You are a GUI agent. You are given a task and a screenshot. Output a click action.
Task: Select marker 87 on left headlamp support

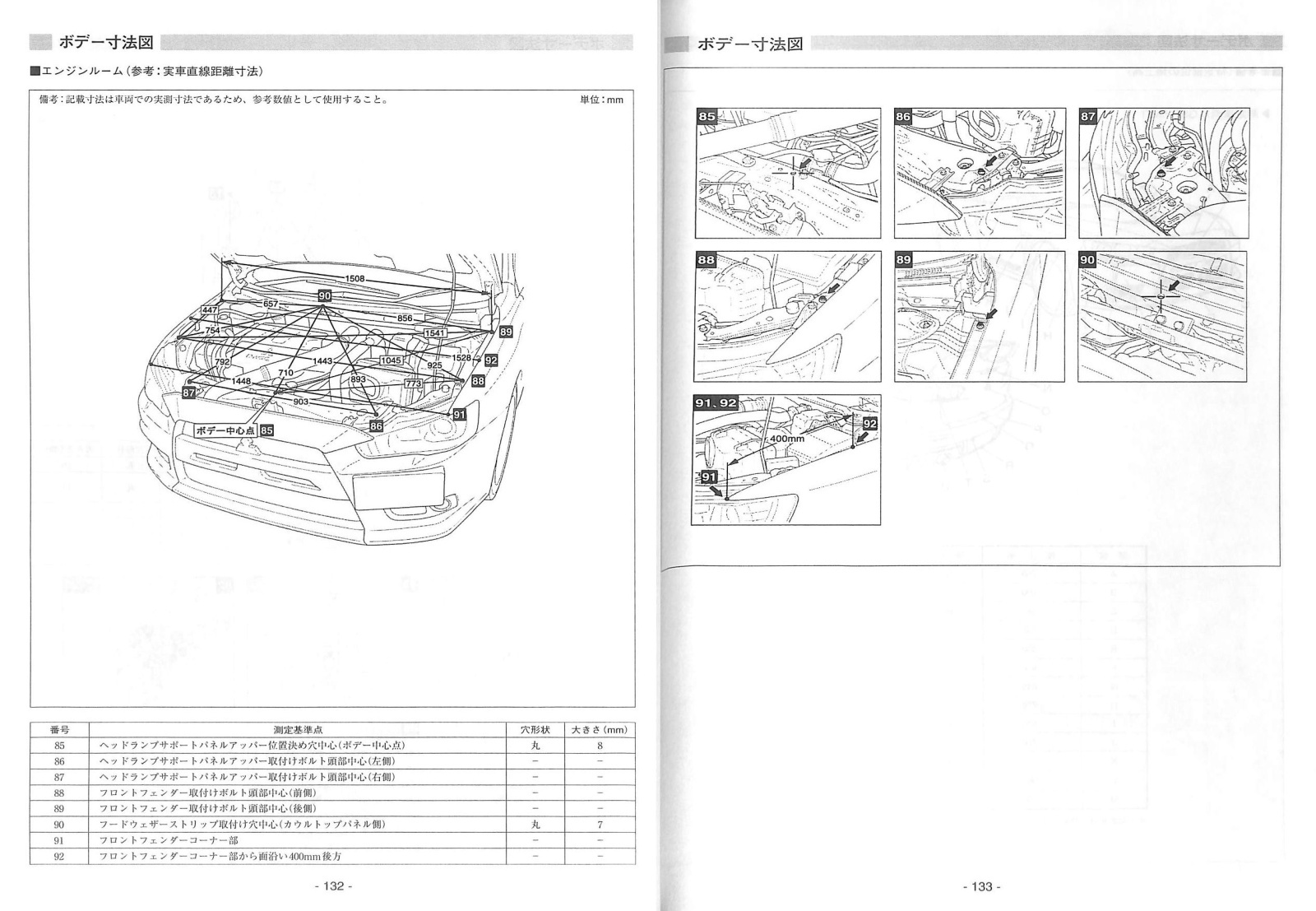pos(189,393)
